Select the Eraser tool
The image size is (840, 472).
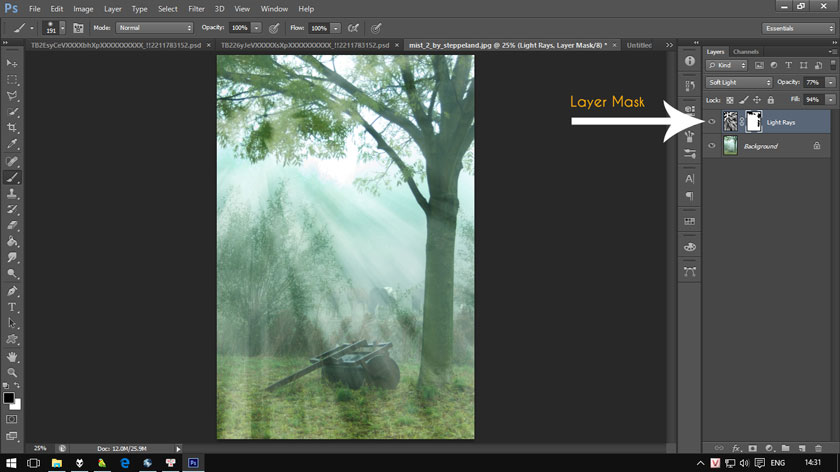tap(12, 226)
